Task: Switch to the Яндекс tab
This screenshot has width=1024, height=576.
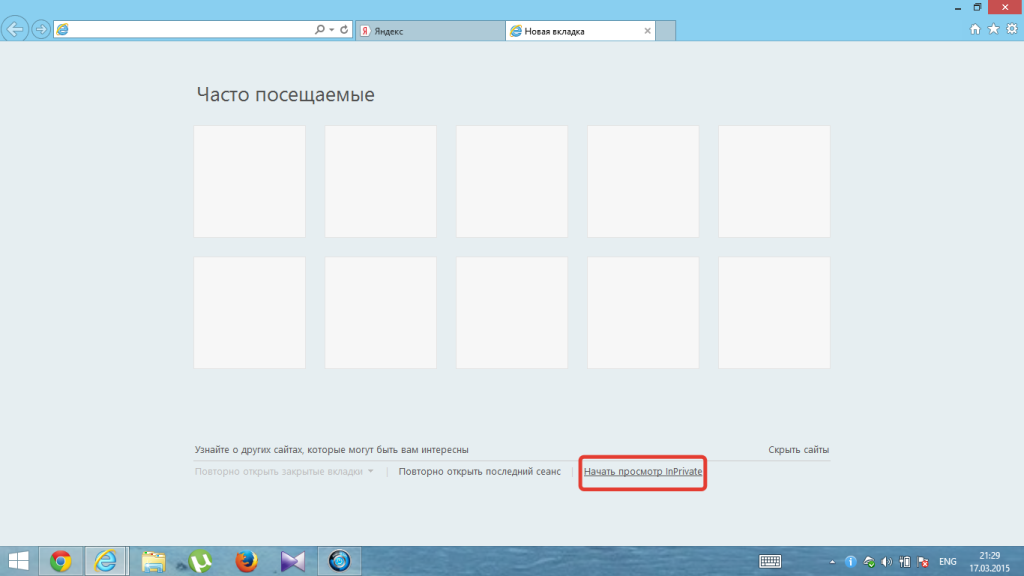Action: click(x=430, y=31)
